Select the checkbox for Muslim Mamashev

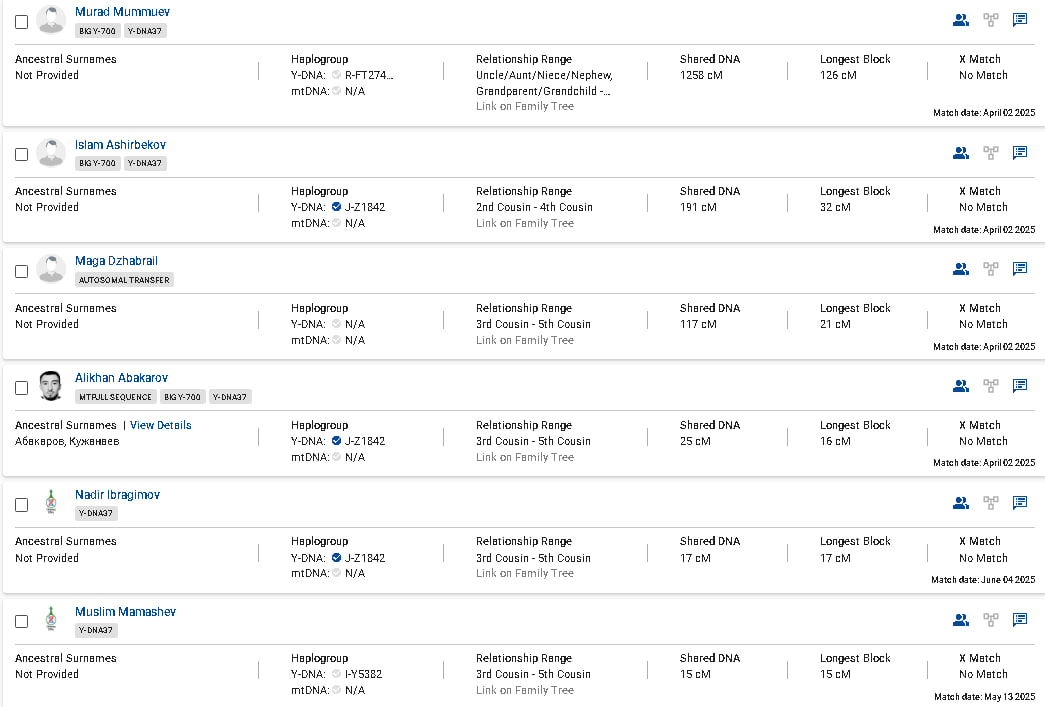click(21, 621)
